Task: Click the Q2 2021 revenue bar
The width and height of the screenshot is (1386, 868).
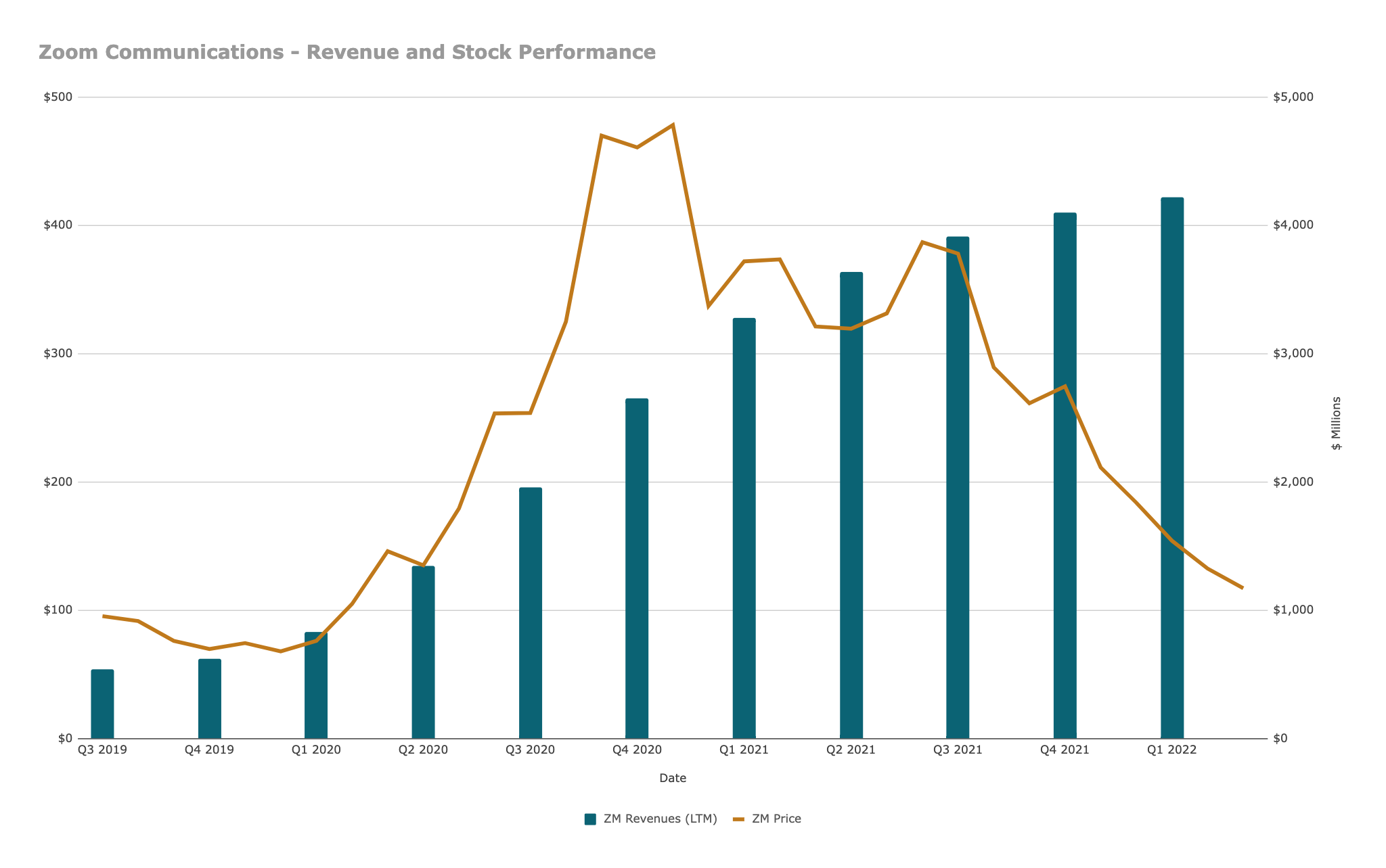Action: tap(851, 505)
